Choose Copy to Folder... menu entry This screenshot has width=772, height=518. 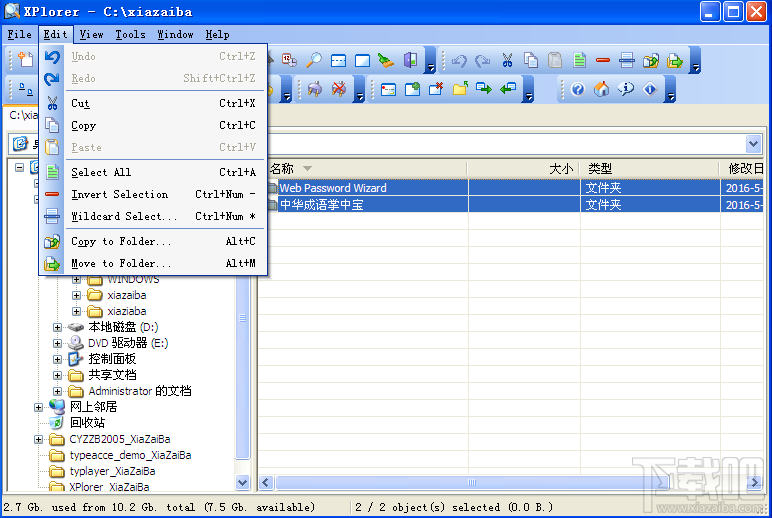pos(153,241)
